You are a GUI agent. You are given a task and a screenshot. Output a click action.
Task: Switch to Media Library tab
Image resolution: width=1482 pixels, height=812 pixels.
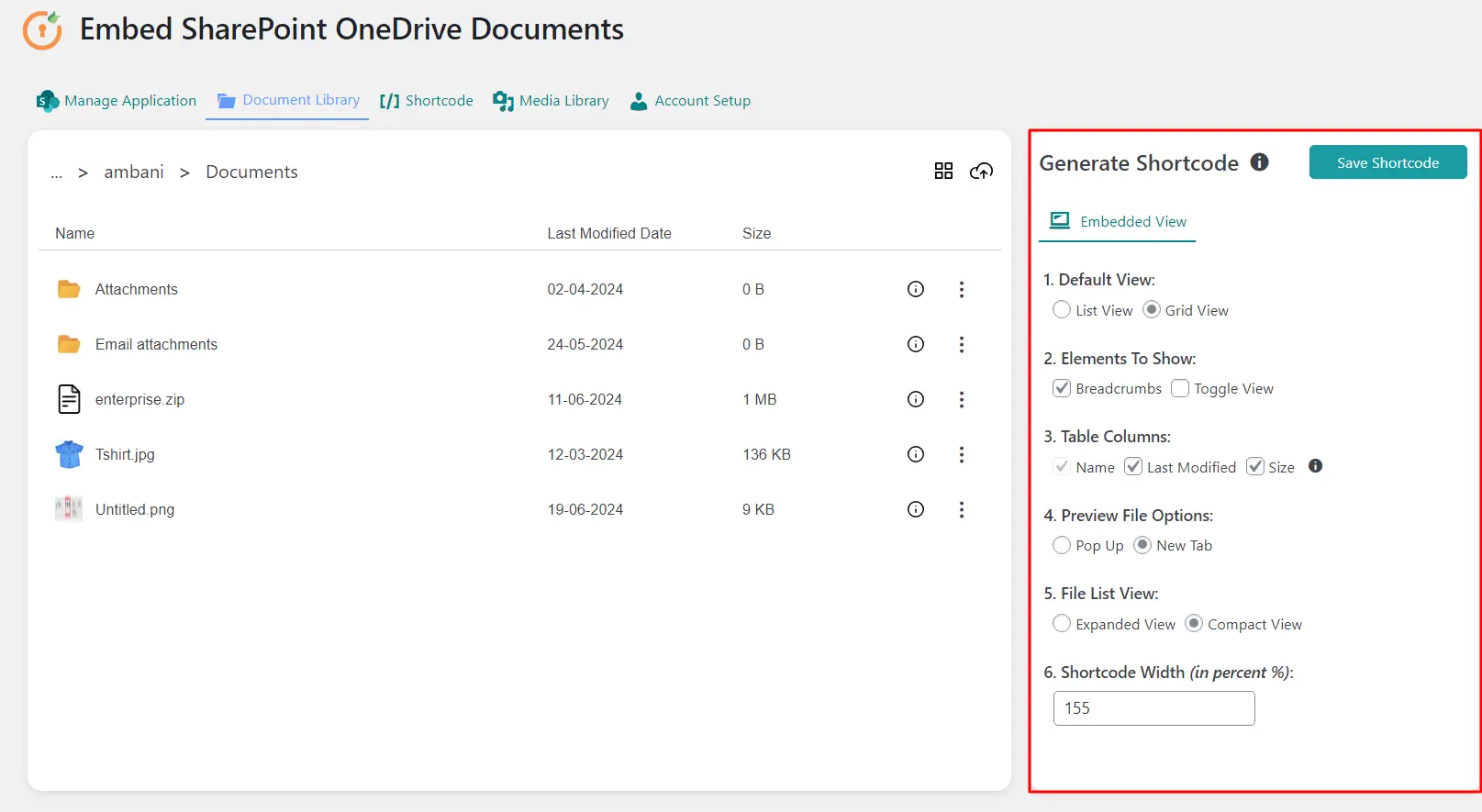pos(551,101)
